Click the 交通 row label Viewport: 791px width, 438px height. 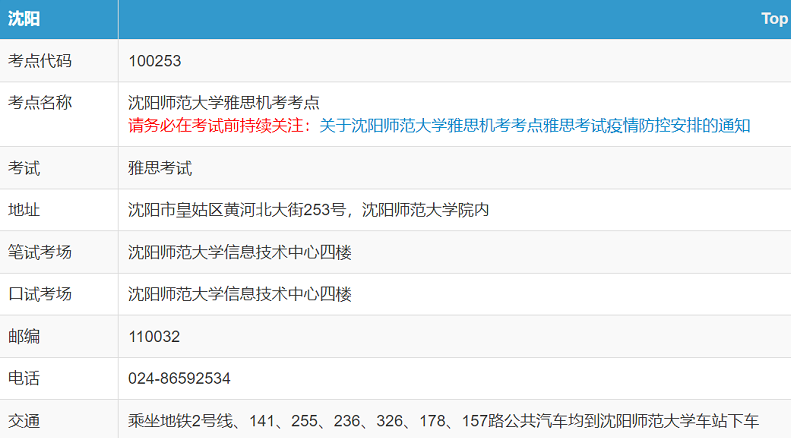(24, 420)
